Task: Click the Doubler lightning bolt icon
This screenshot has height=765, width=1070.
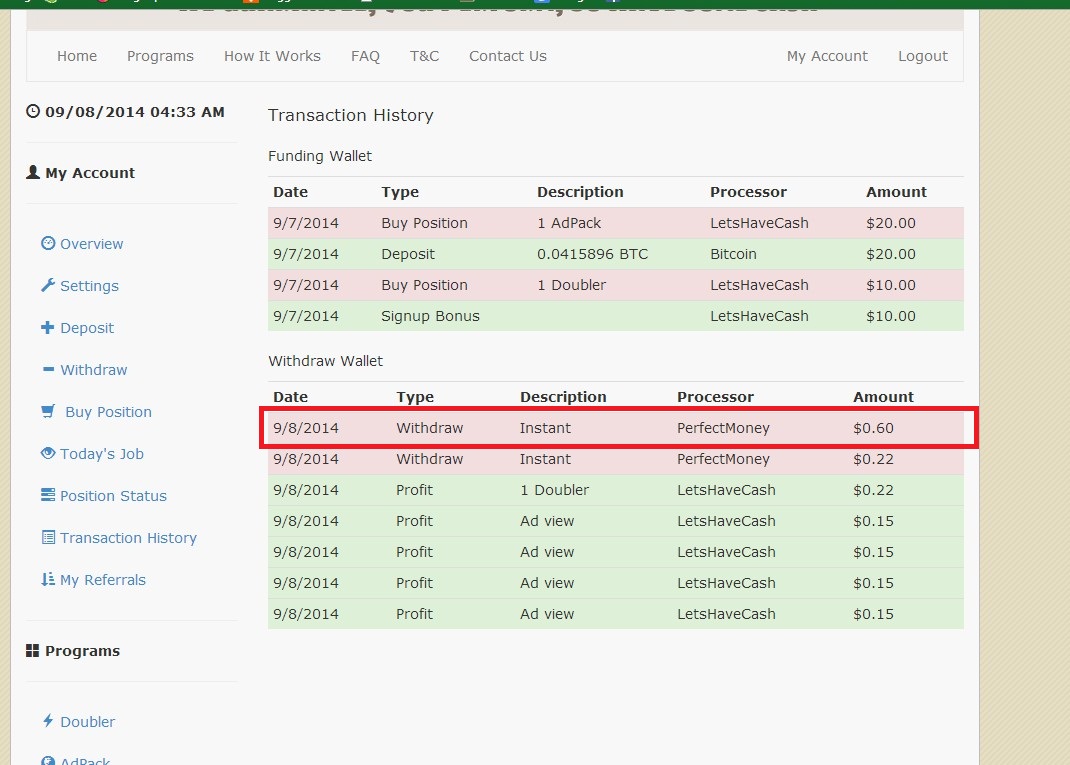Action: coord(47,722)
